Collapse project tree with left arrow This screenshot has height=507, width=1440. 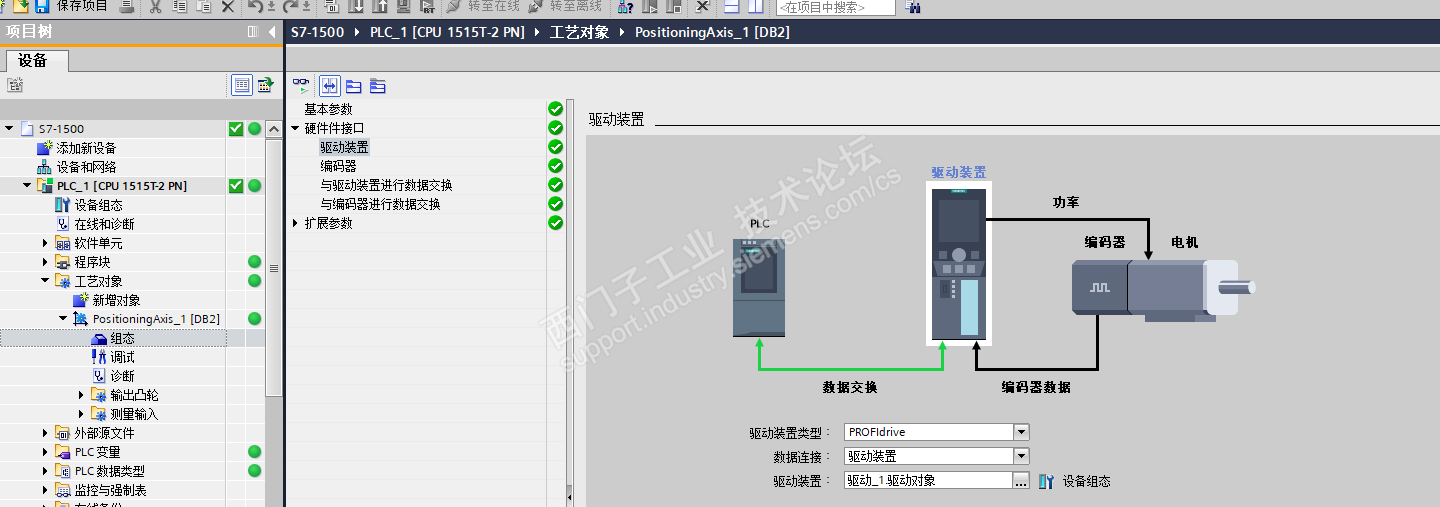point(272,32)
